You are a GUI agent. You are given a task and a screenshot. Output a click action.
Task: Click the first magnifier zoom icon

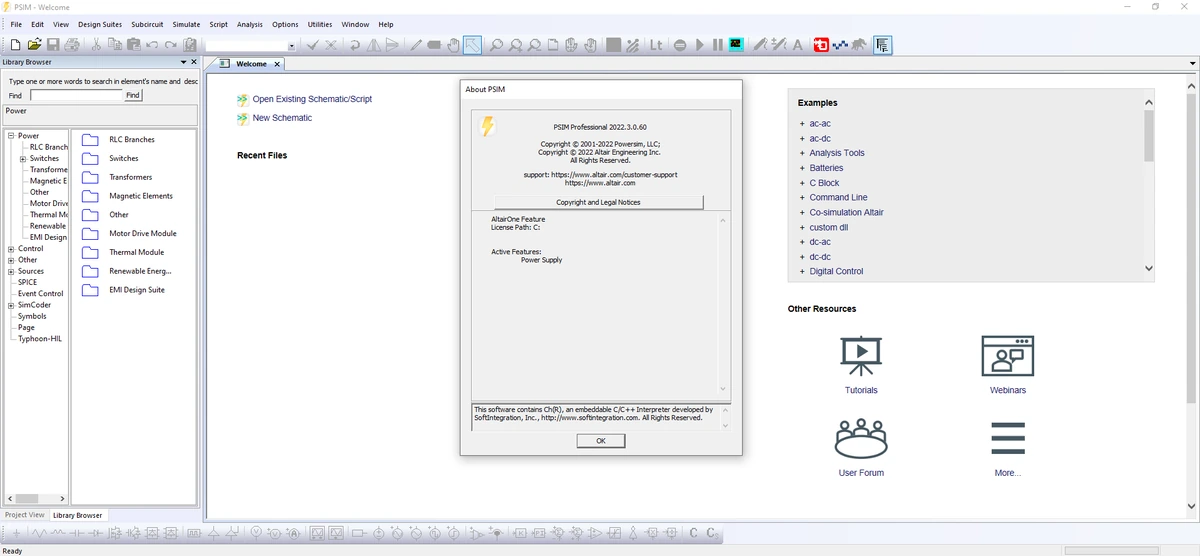tap(495, 45)
